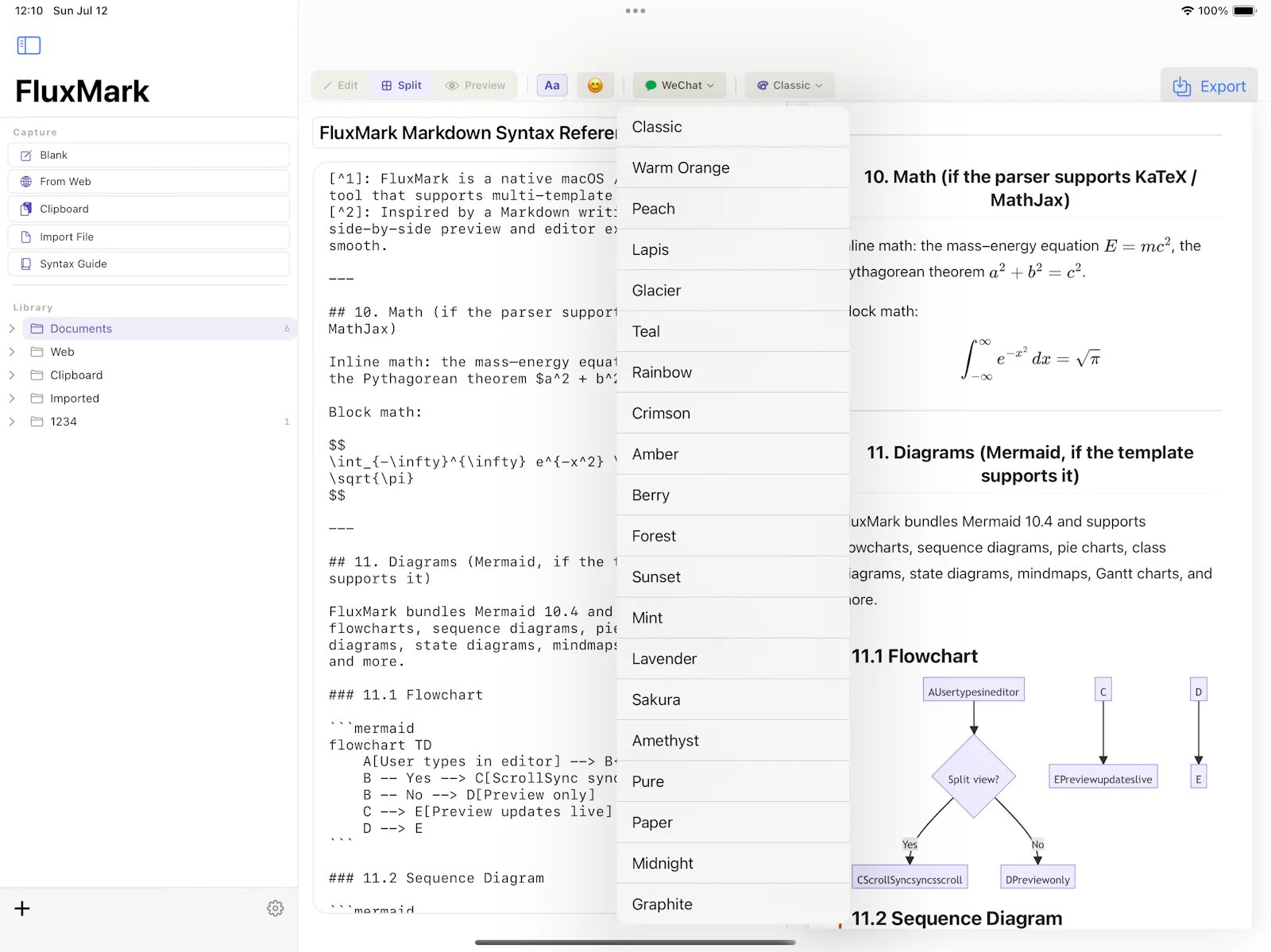This screenshot has width=1271, height=952.
Task: Switch to Preview mode
Action: [475, 86]
